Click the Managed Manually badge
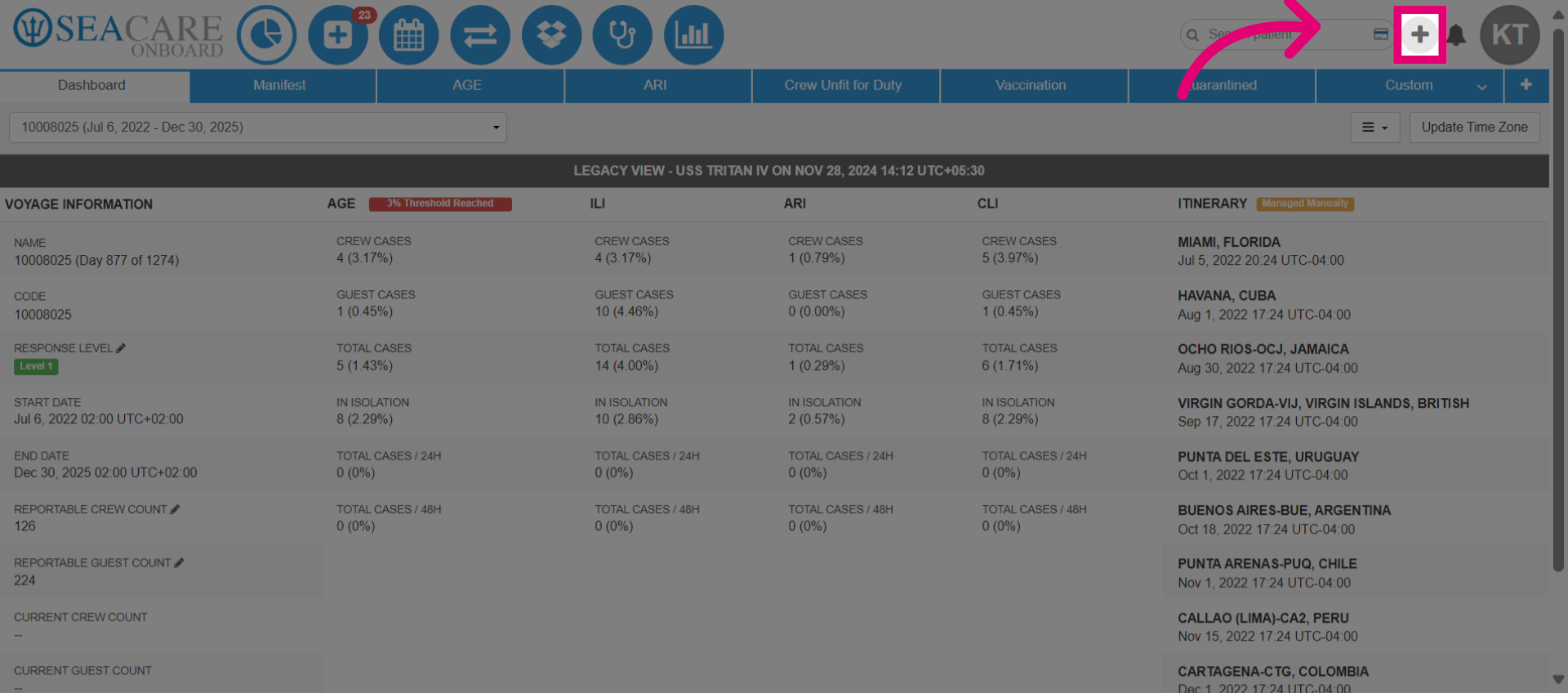Viewport: 1568px width, 693px height. pos(1305,203)
